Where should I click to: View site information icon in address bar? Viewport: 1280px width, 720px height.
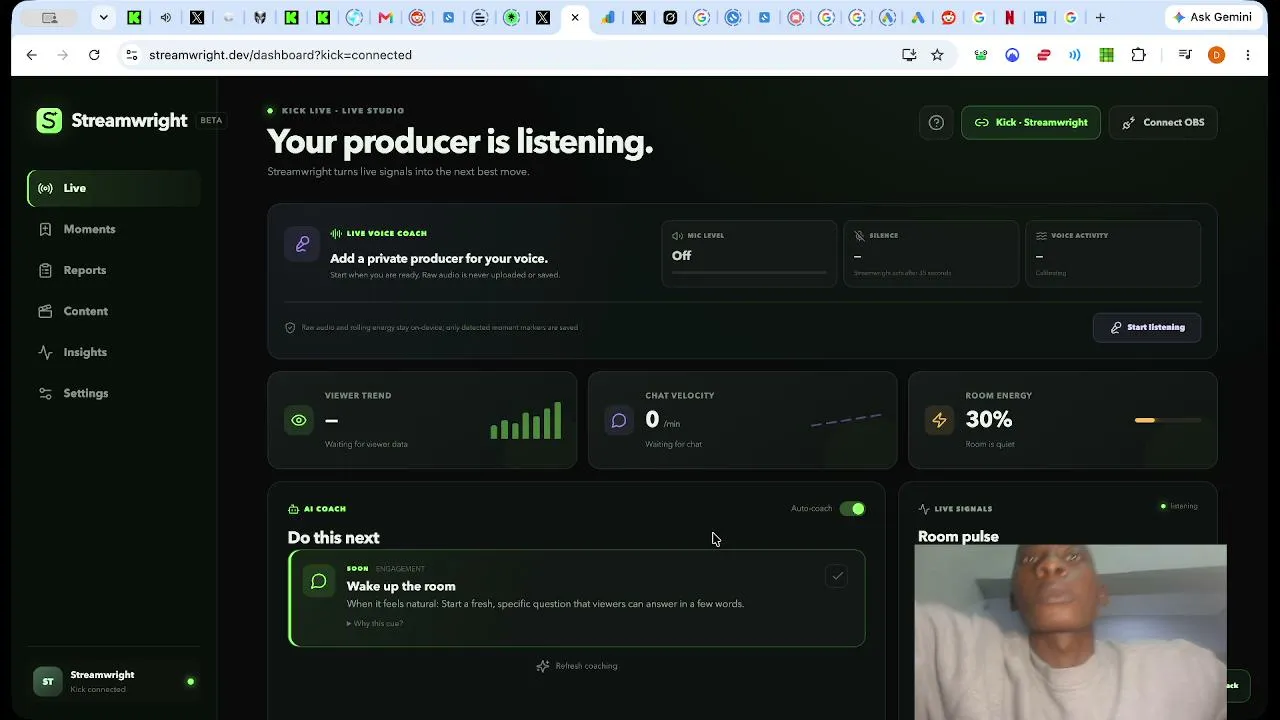(131, 55)
